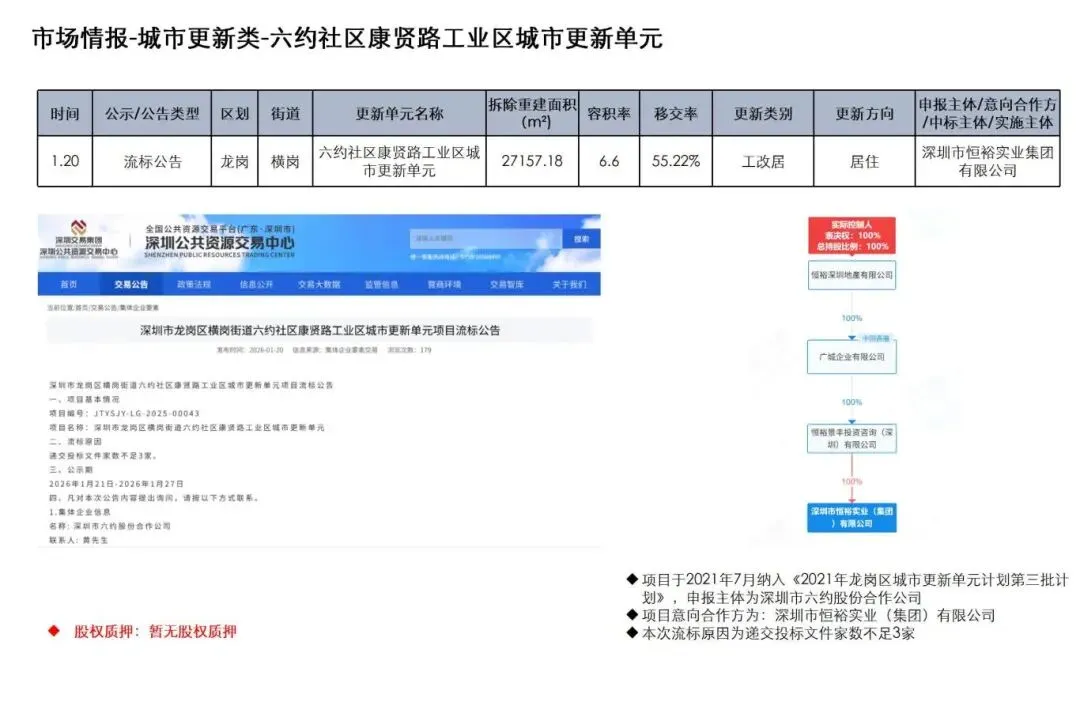The width and height of the screenshot is (1080, 721).
Task: Click the 拆除重建面积 column header
Action: (532, 114)
